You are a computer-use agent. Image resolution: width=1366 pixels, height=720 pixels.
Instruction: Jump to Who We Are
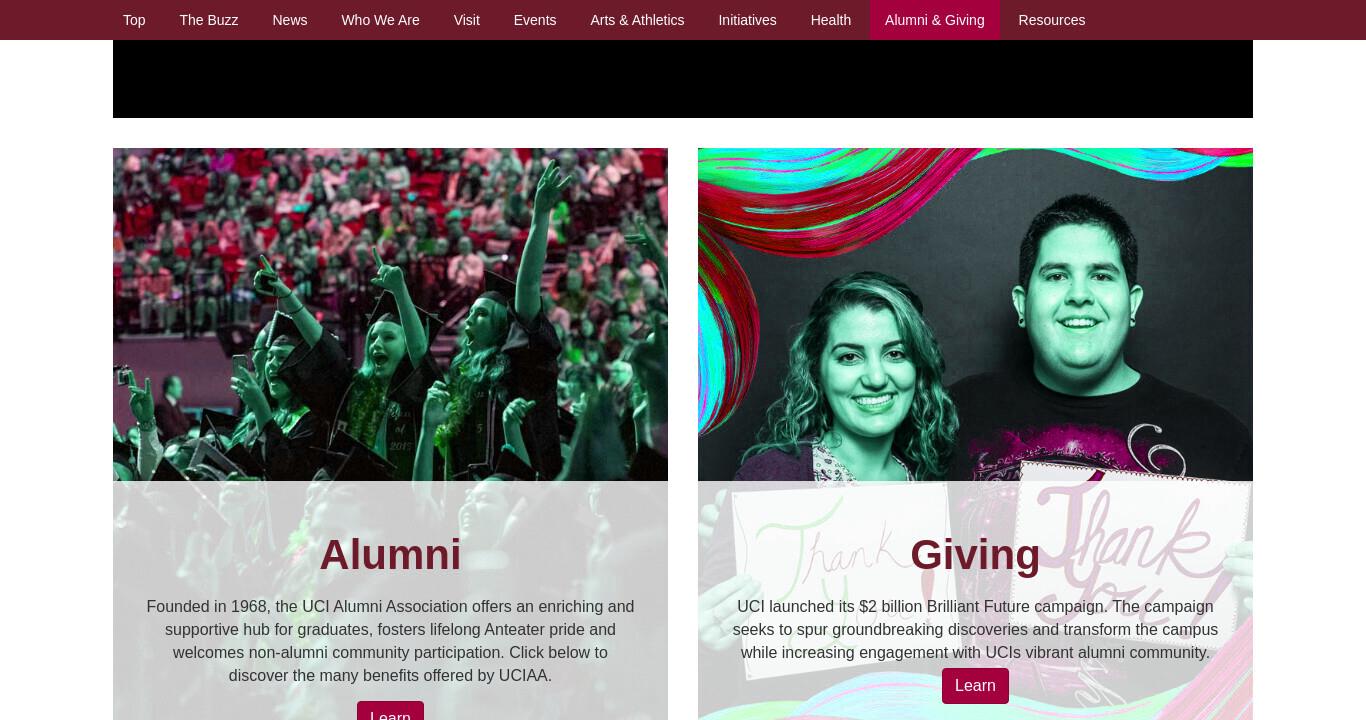click(x=380, y=20)
